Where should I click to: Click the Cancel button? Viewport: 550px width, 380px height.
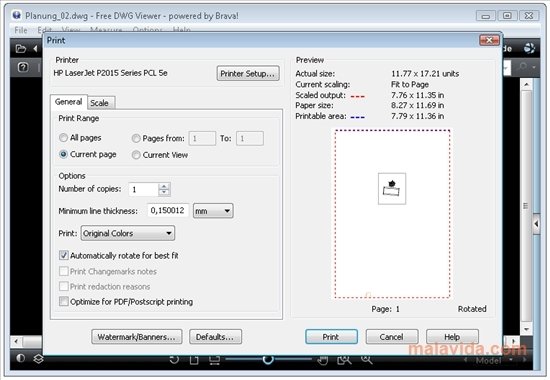pyautogui.click(x=392, y=337)
